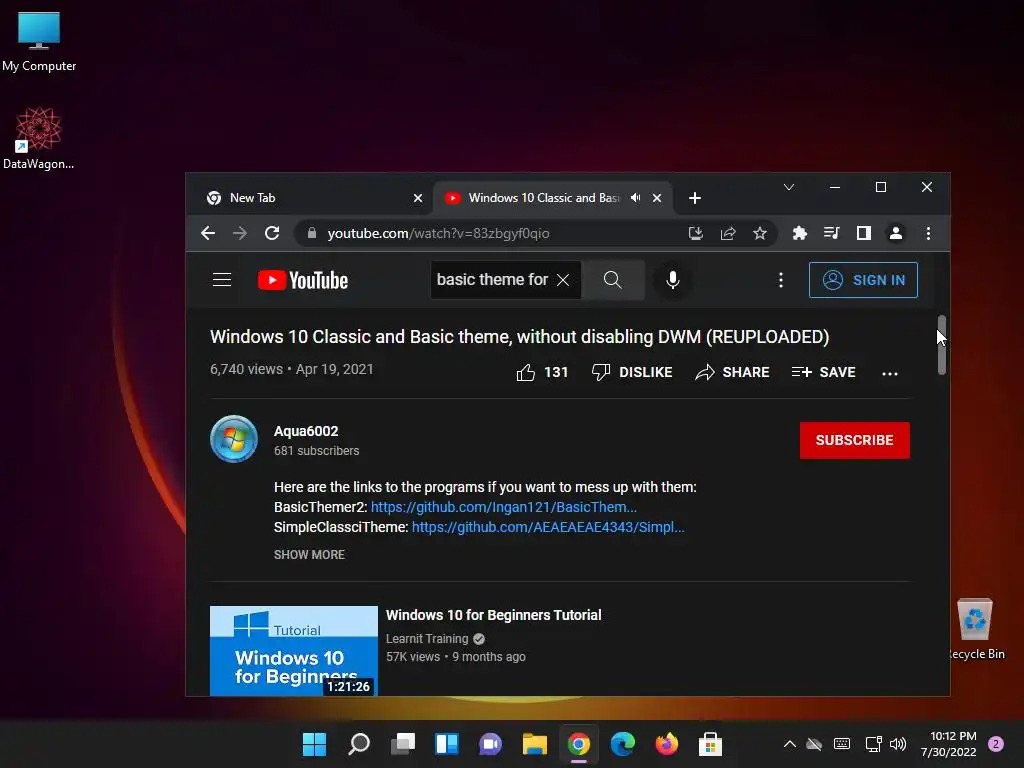Open Chrome three-dot menu
This screenshot has height=768, width=1024.
[928, 233]
